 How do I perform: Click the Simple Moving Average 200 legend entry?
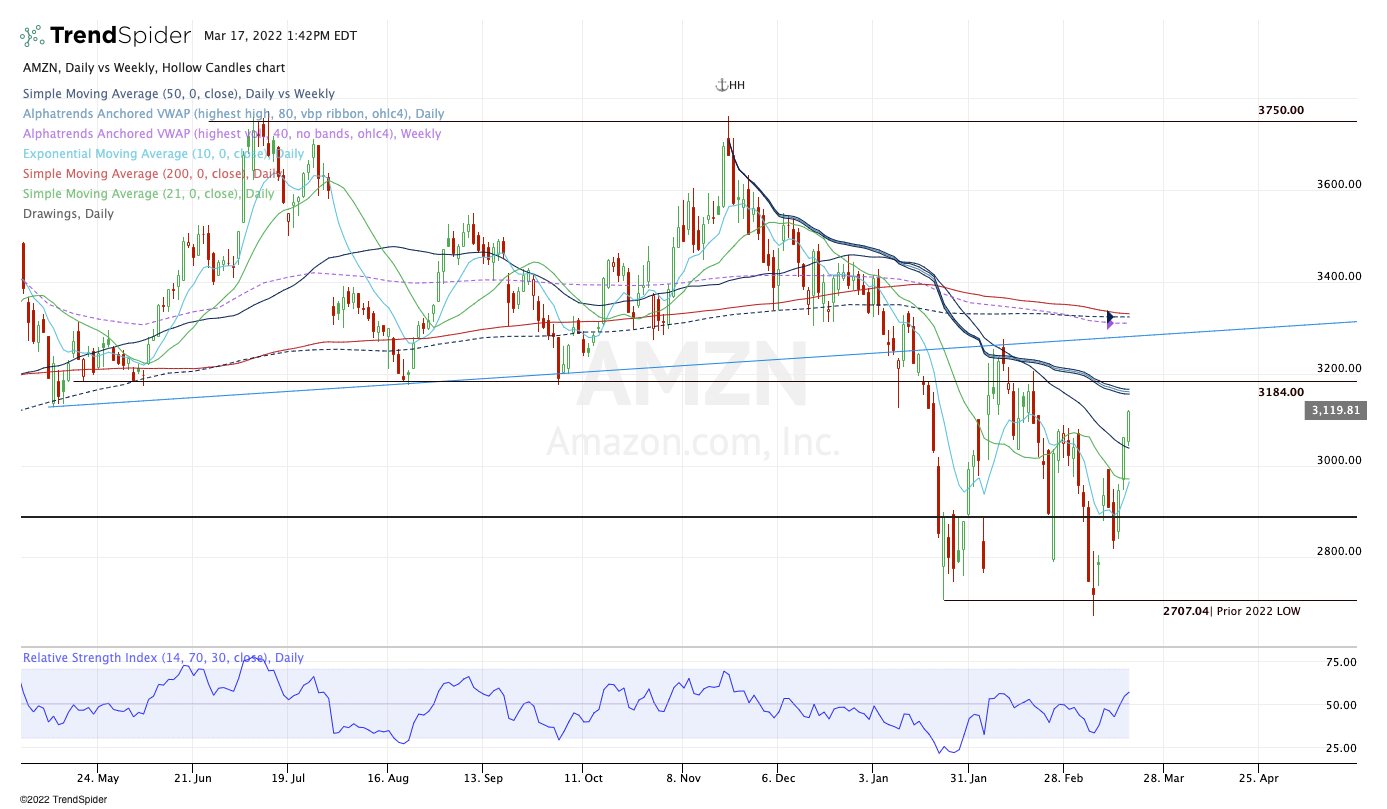151,174
